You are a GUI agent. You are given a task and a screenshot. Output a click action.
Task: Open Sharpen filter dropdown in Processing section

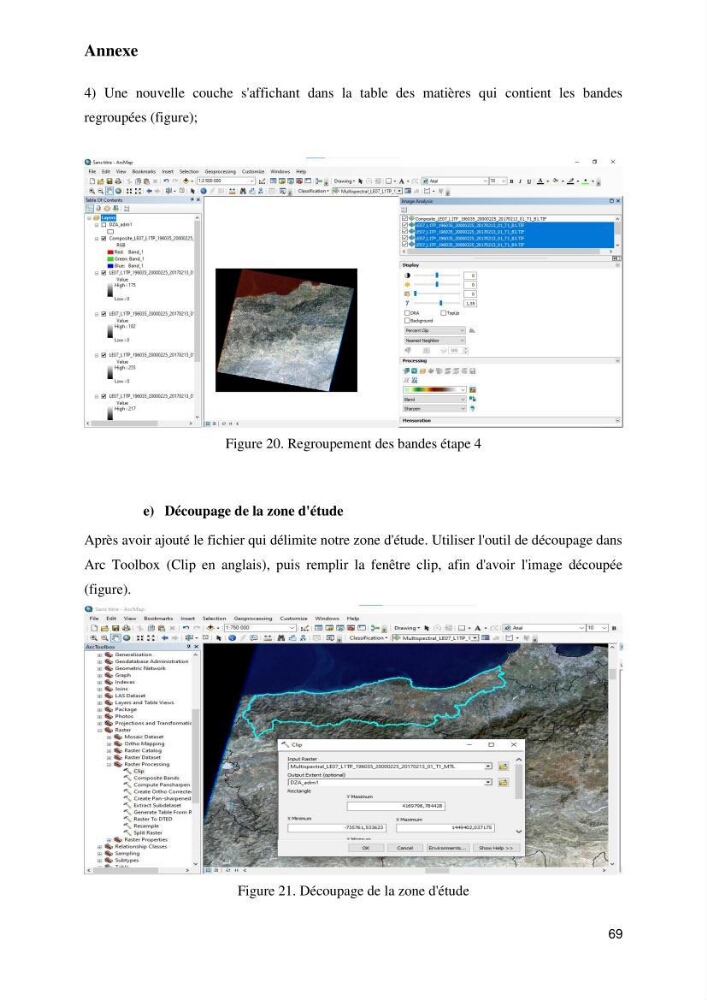(435, 409)
